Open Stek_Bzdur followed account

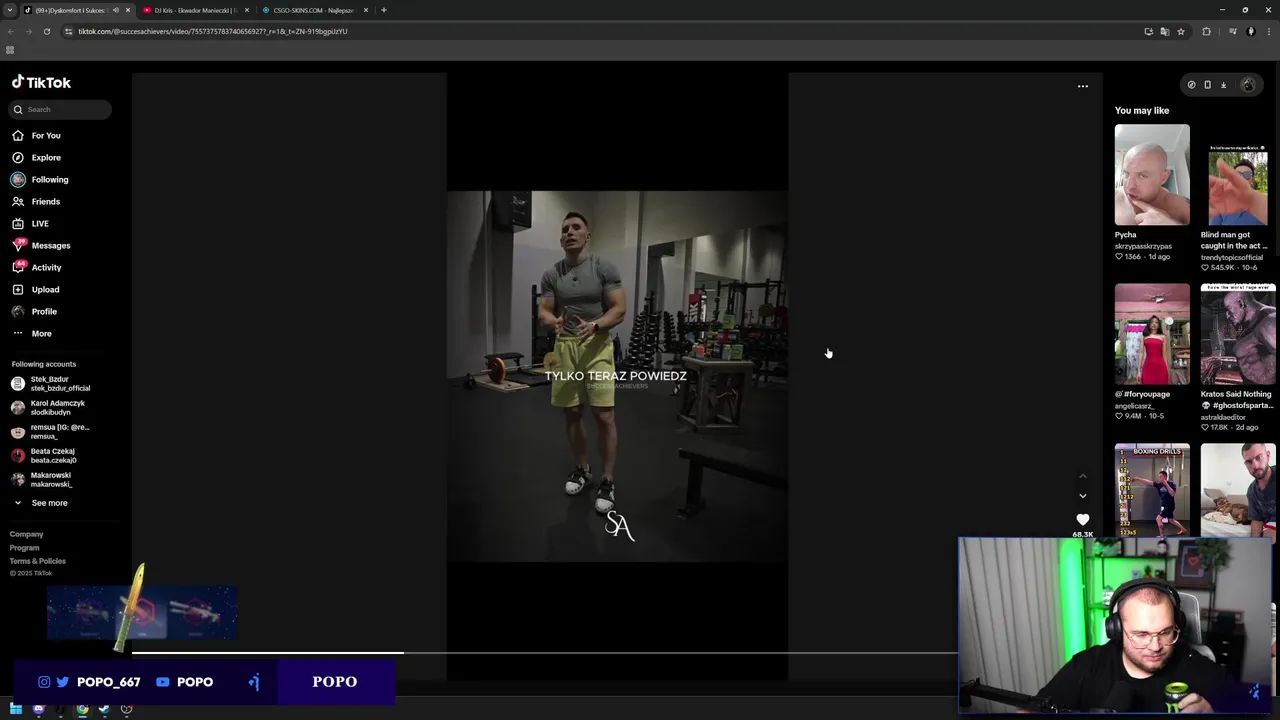coord(51,383)
